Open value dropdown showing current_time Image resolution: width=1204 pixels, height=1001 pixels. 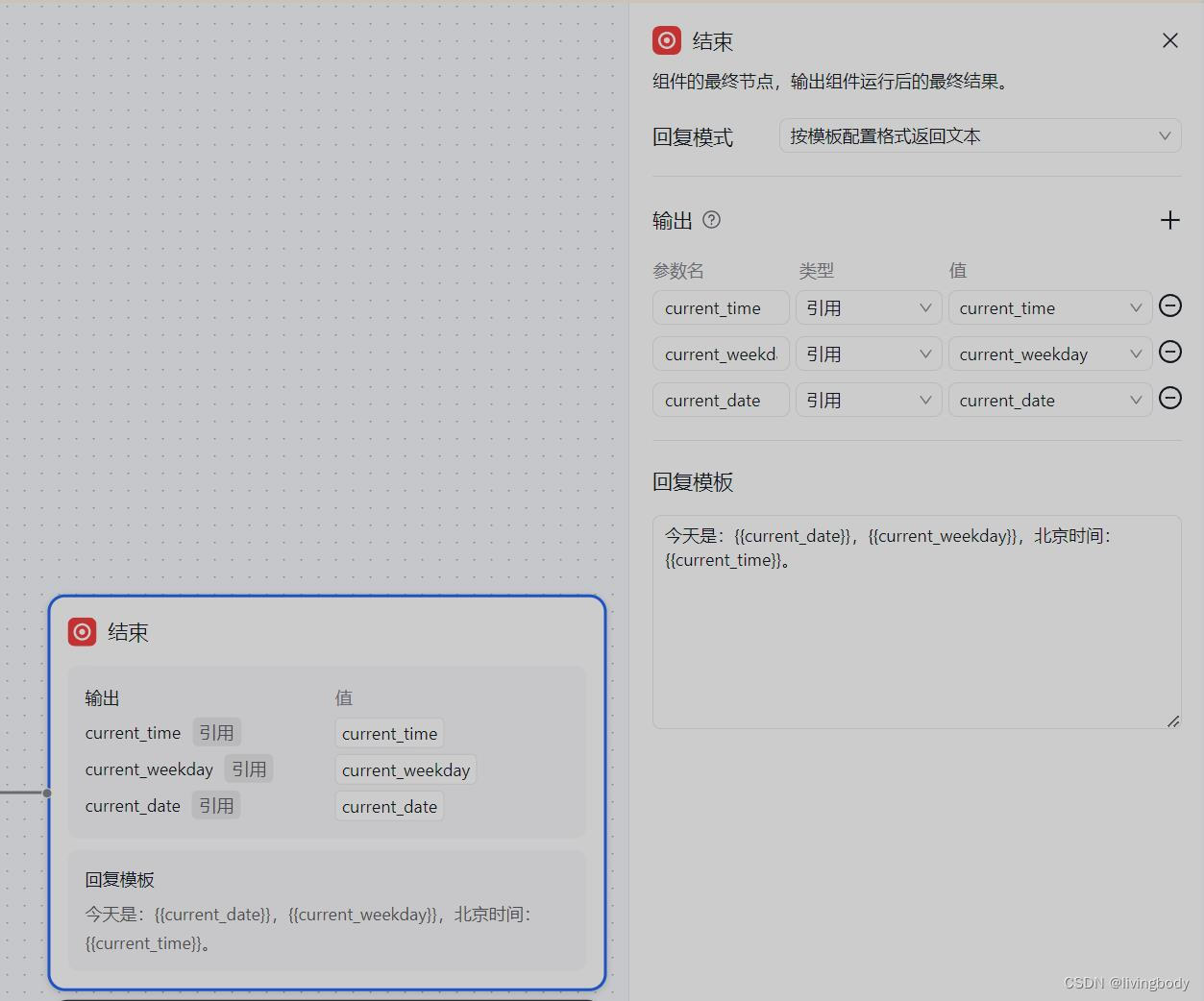pyautogui.click(x=1050, y=308)
